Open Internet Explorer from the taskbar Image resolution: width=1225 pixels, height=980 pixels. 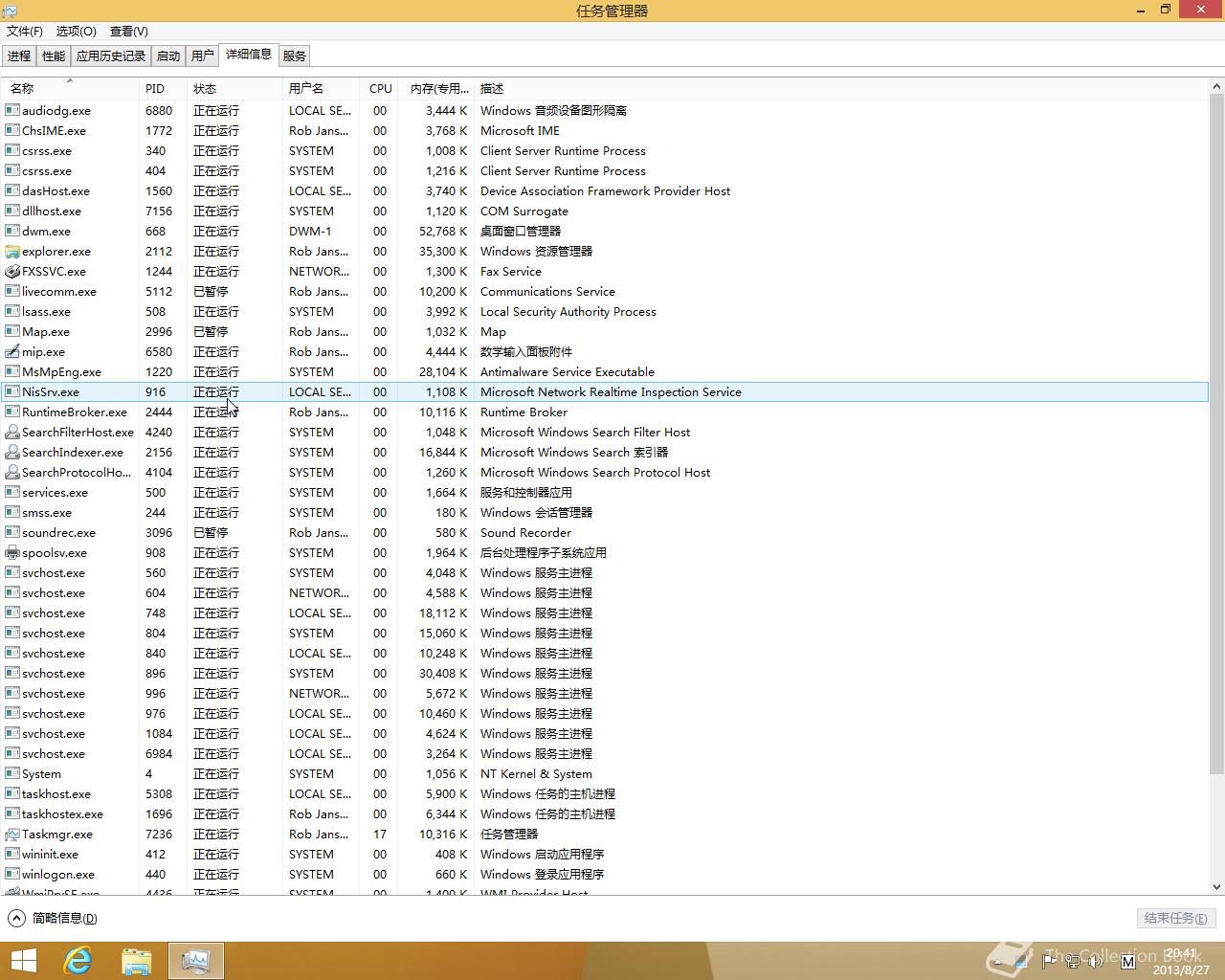(78, 961)
